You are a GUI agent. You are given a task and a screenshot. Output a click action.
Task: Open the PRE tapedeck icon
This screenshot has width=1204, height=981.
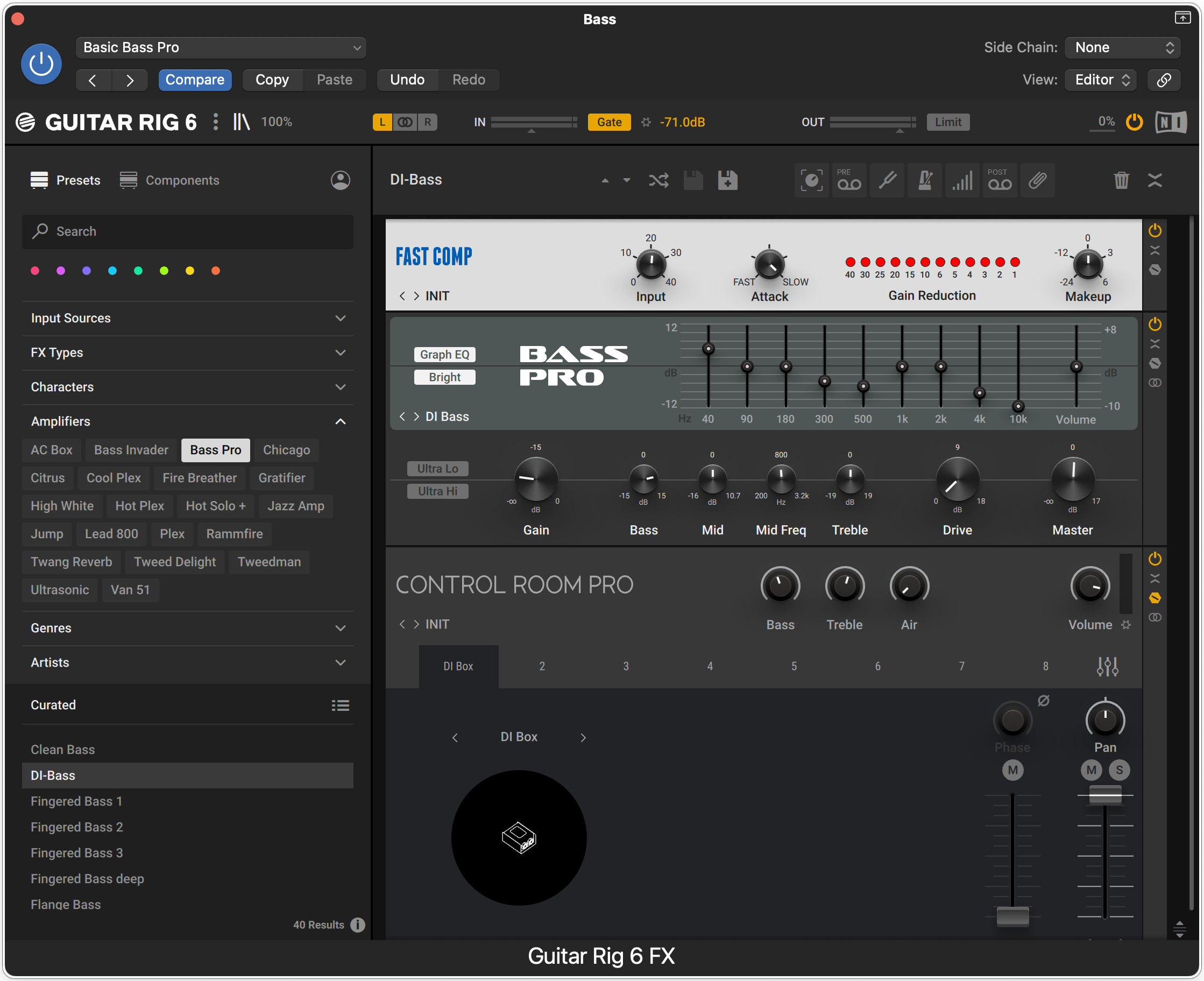click(848, 180)
